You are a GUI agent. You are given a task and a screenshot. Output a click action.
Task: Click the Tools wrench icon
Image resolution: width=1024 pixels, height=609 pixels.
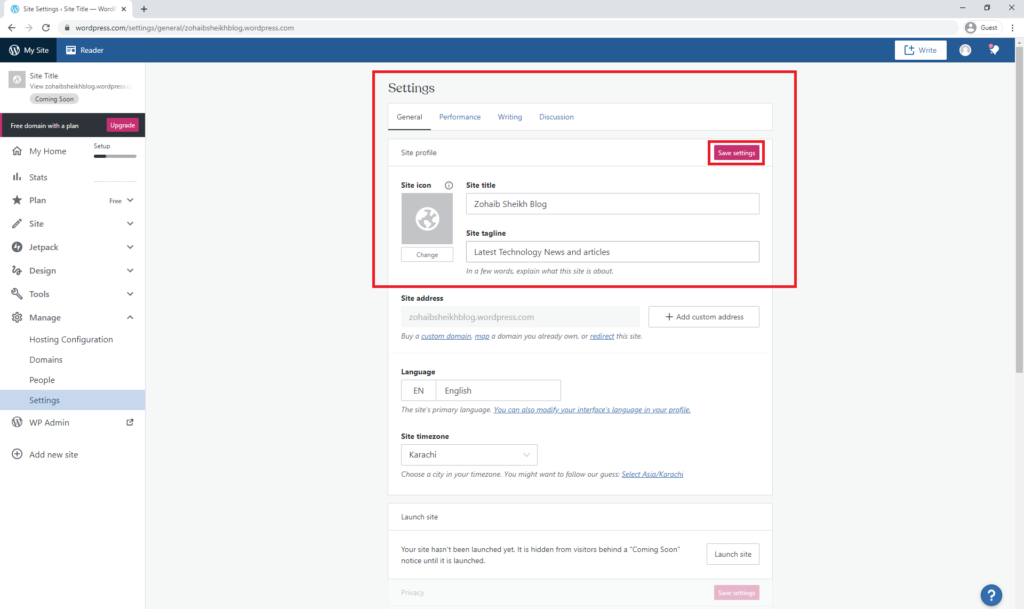click(17, 294)
